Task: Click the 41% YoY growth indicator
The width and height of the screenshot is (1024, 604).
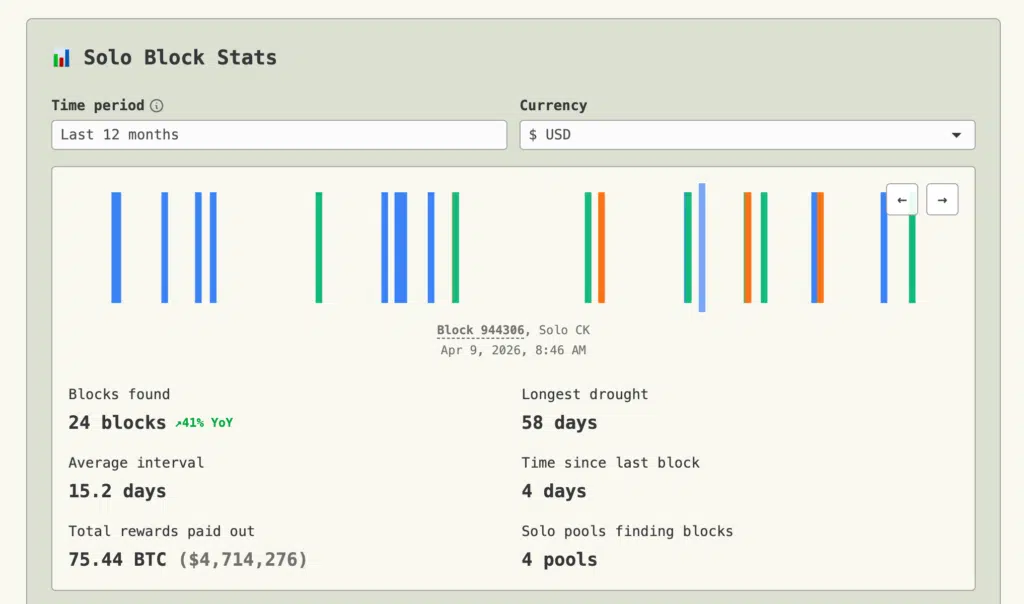Action: pyautogui.click(x=204, y=422)
